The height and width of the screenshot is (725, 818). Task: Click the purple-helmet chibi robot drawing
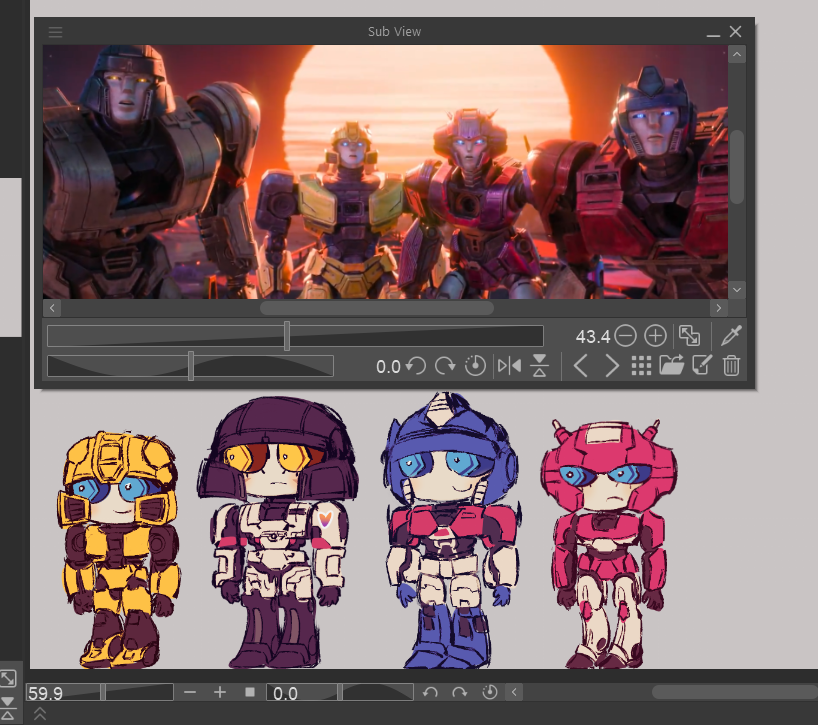click(x=278, y=533)
